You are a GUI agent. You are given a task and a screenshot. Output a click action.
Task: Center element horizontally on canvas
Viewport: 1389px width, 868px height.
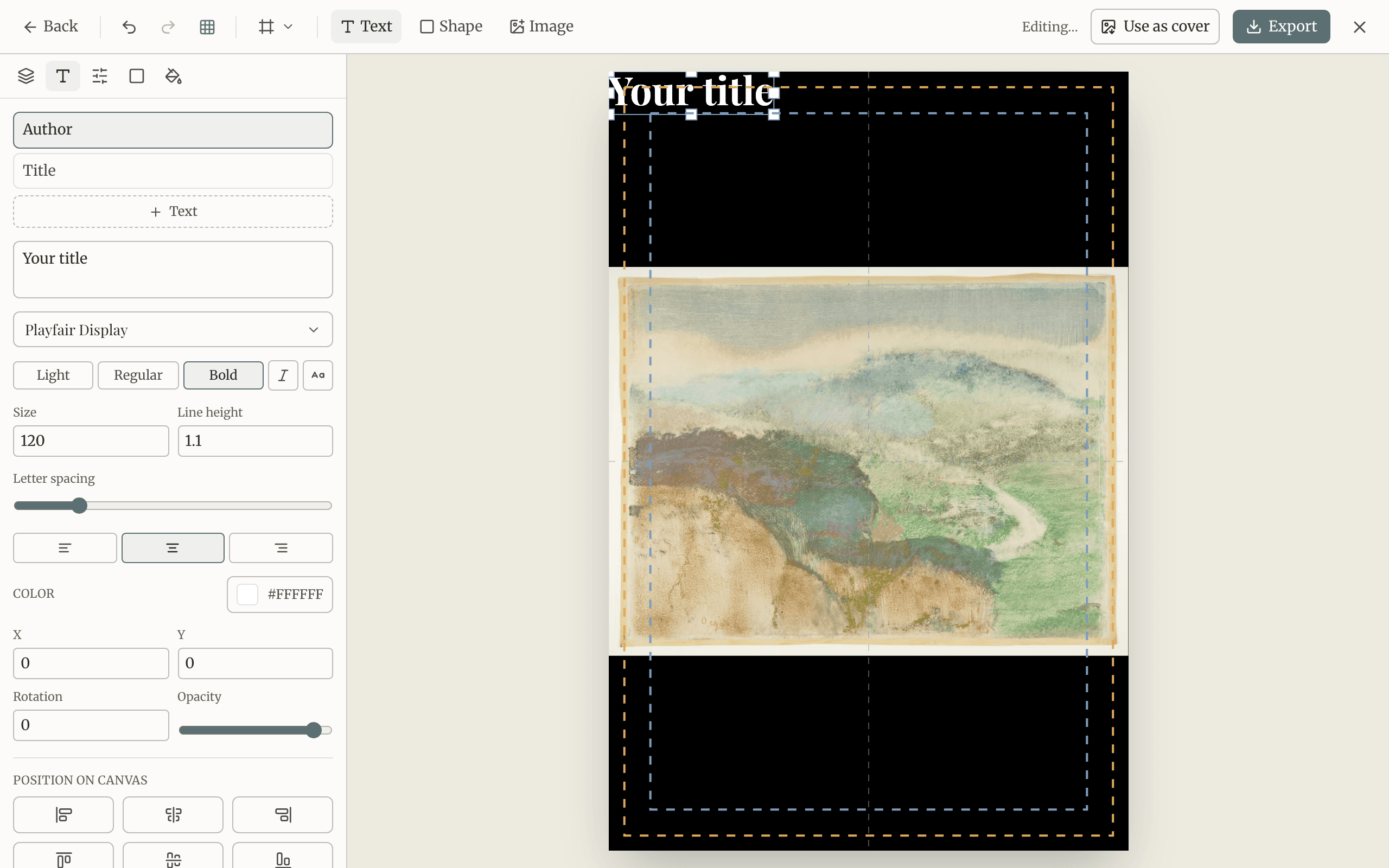(x=173, y=815)
